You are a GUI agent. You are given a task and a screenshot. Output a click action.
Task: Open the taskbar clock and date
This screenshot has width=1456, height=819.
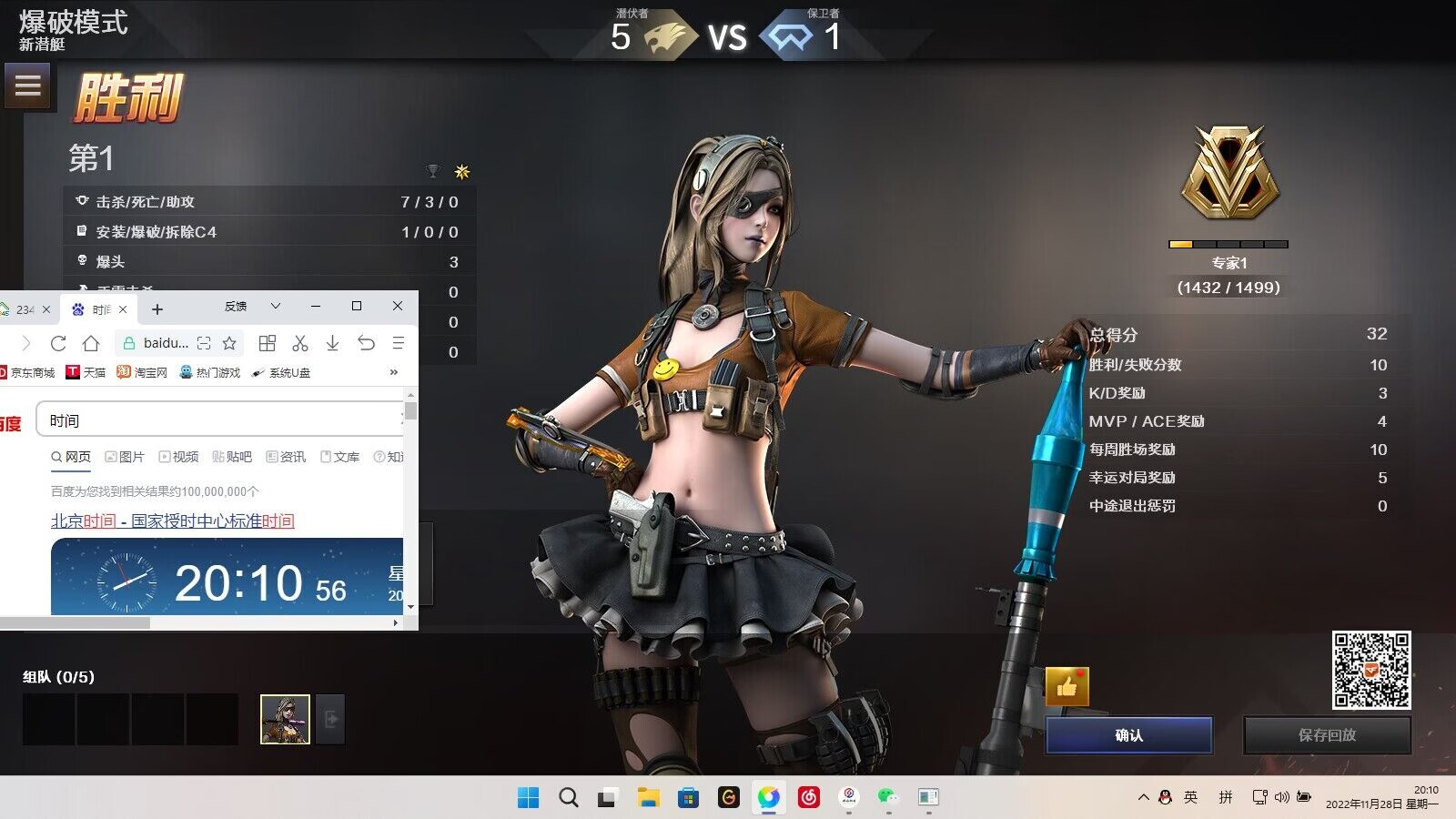point(1381,797)
